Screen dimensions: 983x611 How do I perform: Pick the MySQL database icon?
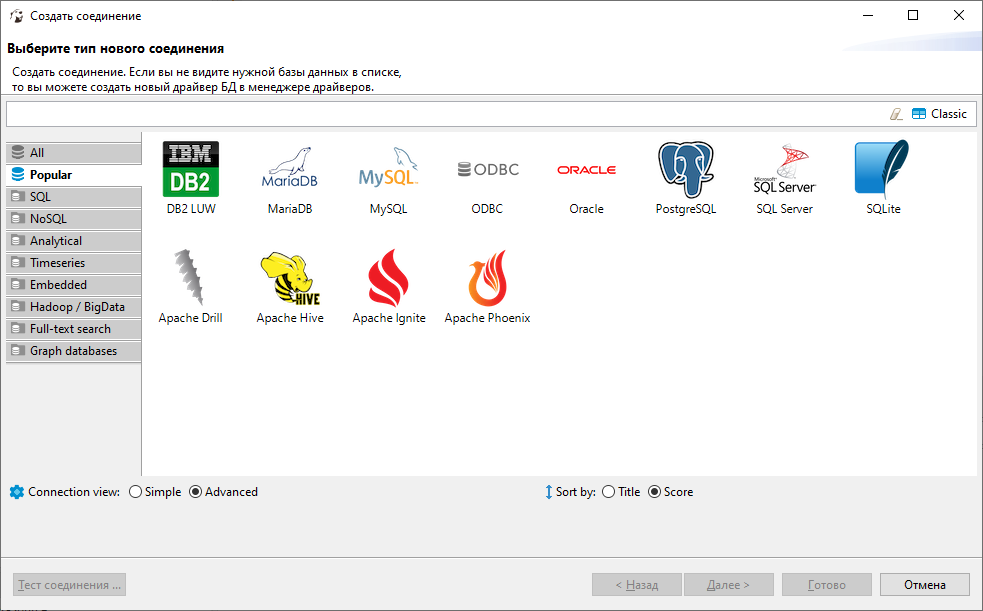tap(388, 170)
